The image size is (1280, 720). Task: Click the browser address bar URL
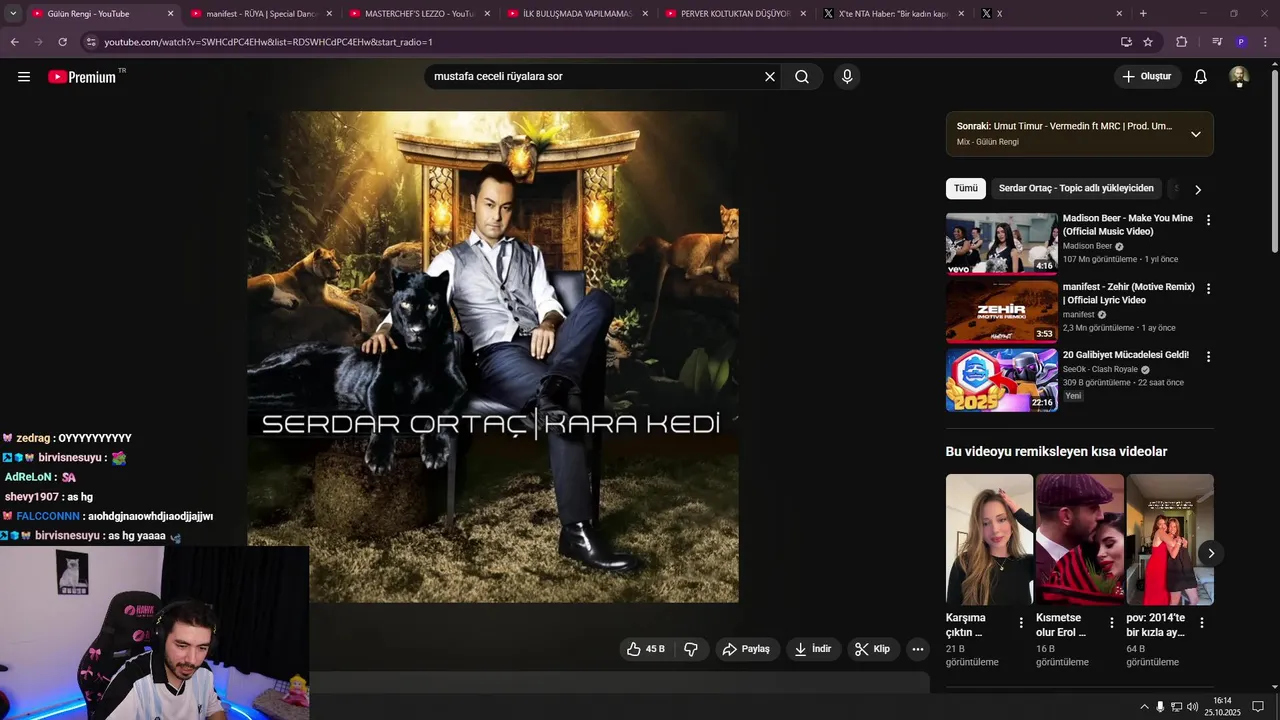(x=268, y=42)
